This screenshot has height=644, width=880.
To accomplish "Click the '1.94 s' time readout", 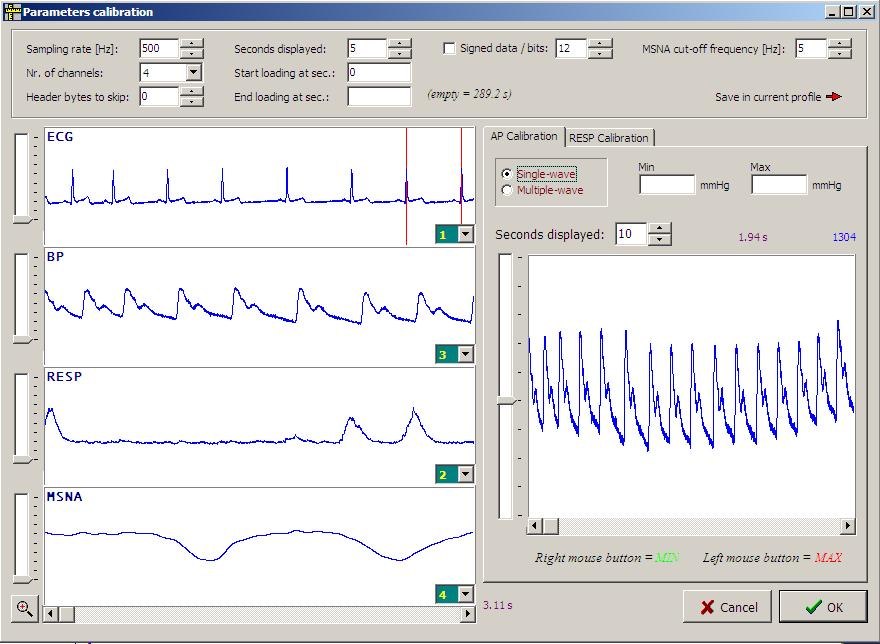I will 753,237.
